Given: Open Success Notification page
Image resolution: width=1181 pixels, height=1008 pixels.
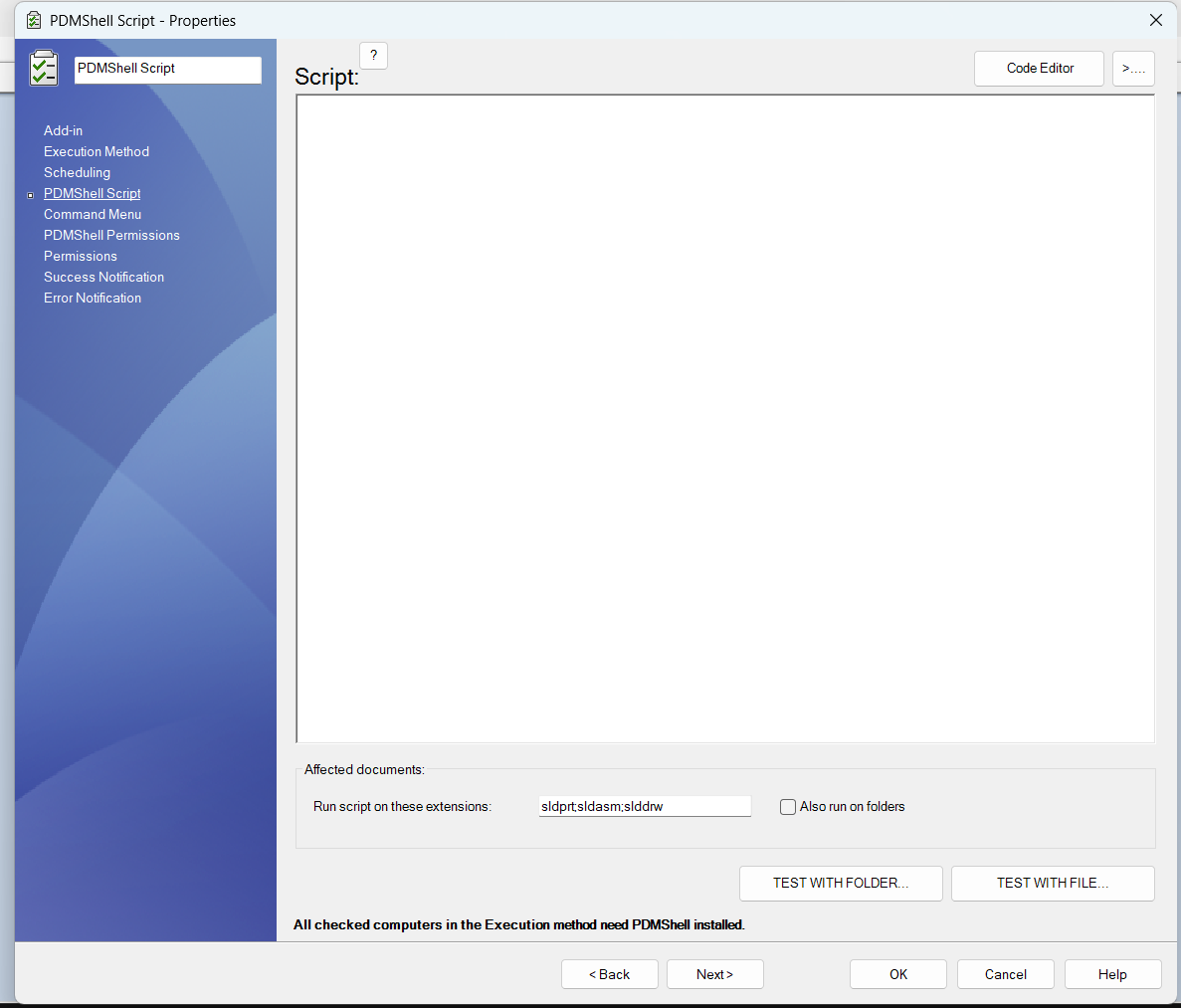Looking at the screenshot, I should tap(103, 278).
